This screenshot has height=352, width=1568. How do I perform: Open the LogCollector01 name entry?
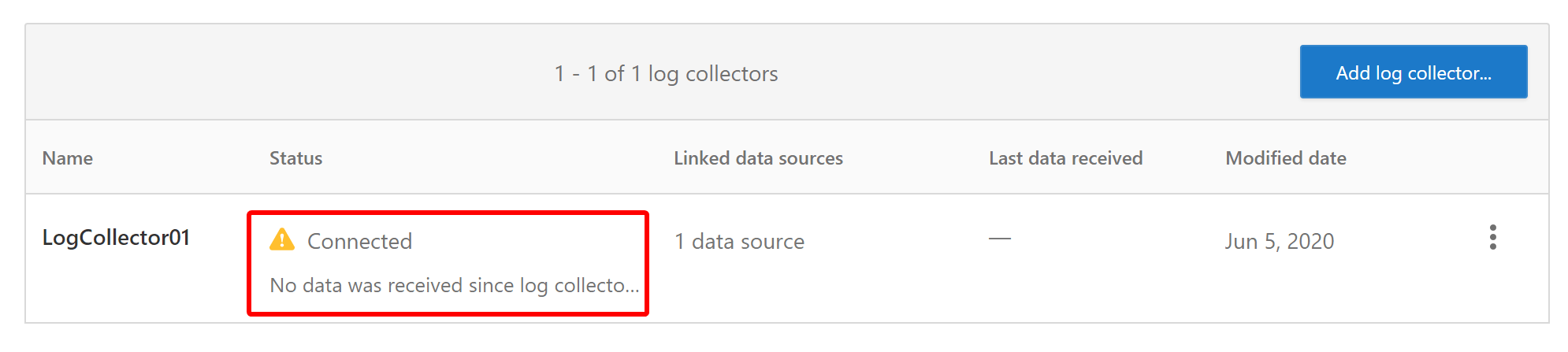pos(116,237)
